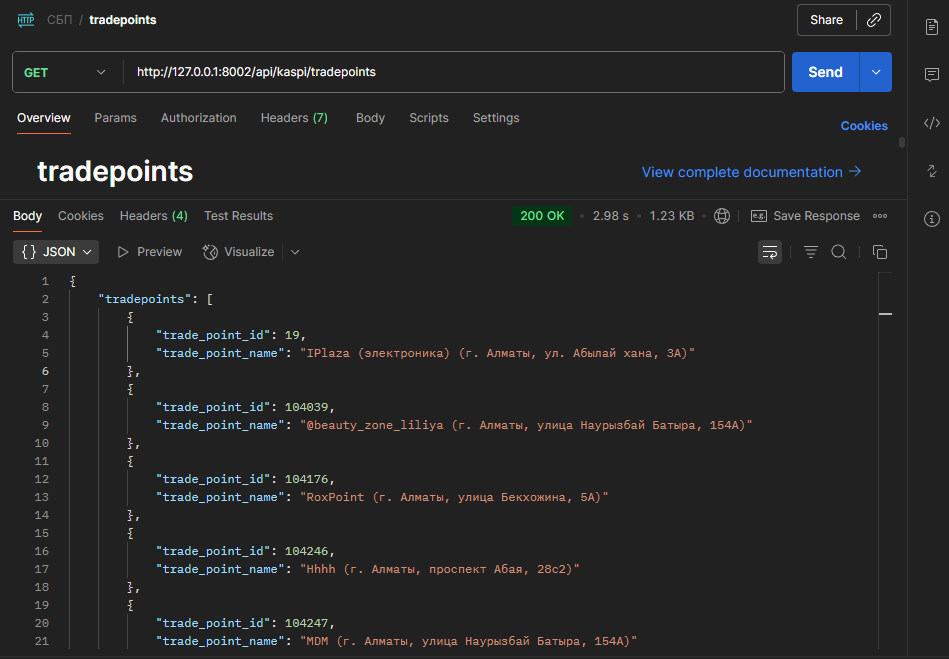Click the network globe icon
Viewport: 949px width, 659px height.
(722, 216)
